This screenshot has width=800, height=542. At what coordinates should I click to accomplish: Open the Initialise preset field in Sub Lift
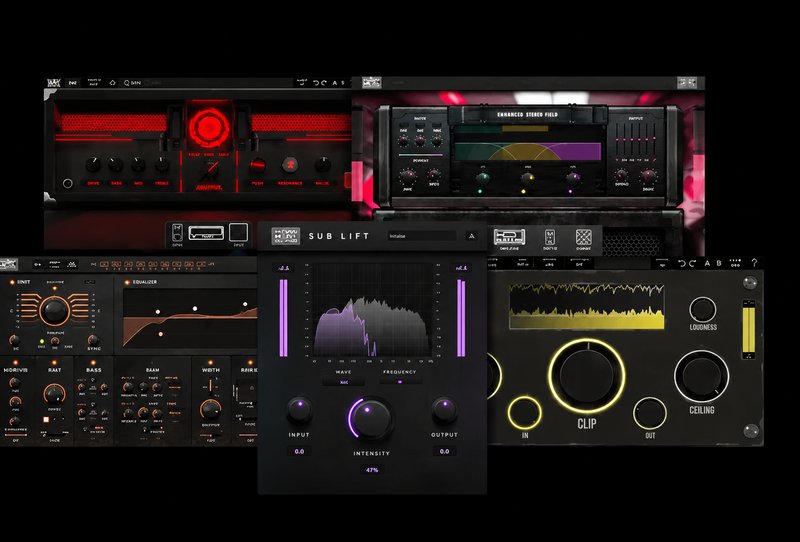[x=422, y=236]
